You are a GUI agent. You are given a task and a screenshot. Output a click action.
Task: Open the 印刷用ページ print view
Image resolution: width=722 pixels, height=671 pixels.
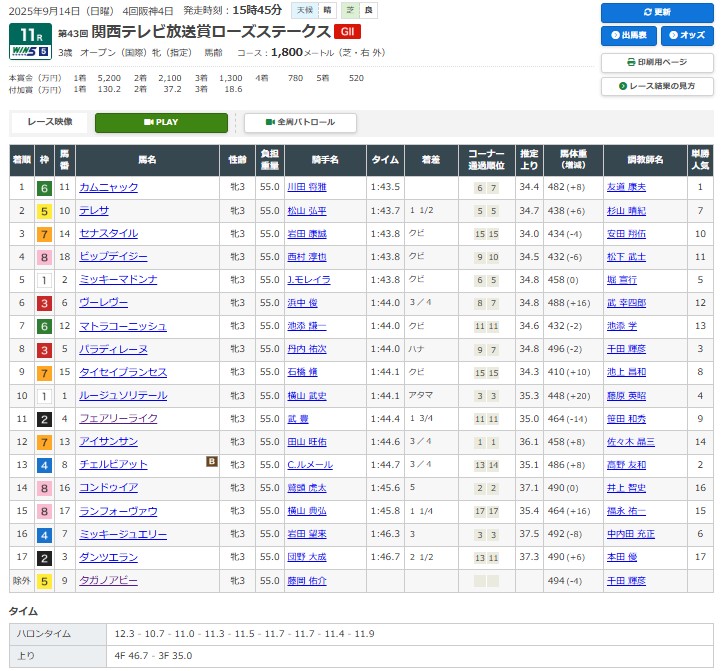[656, 62]
